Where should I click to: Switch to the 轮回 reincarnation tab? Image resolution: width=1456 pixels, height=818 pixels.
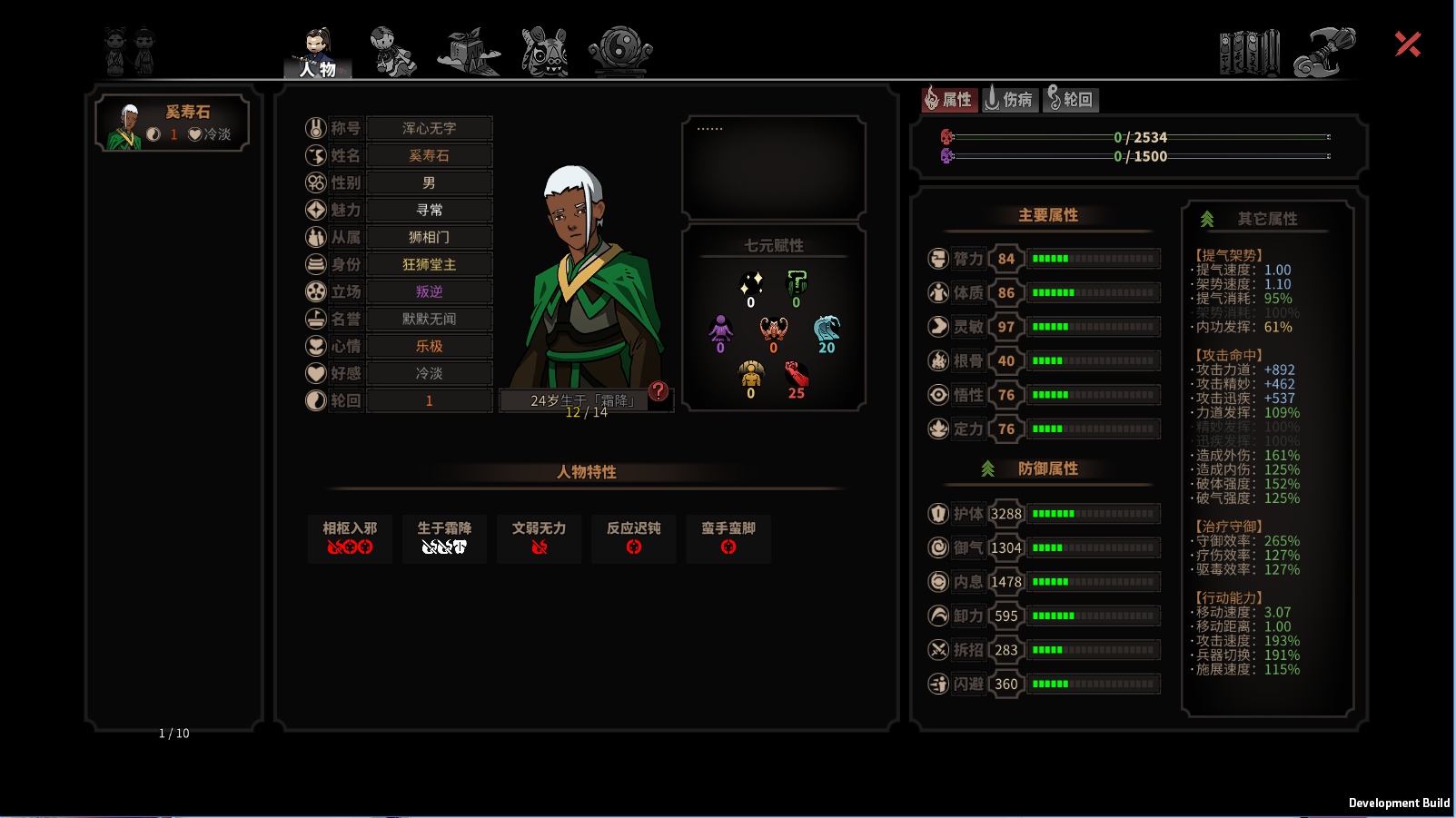pos(1071,99)
